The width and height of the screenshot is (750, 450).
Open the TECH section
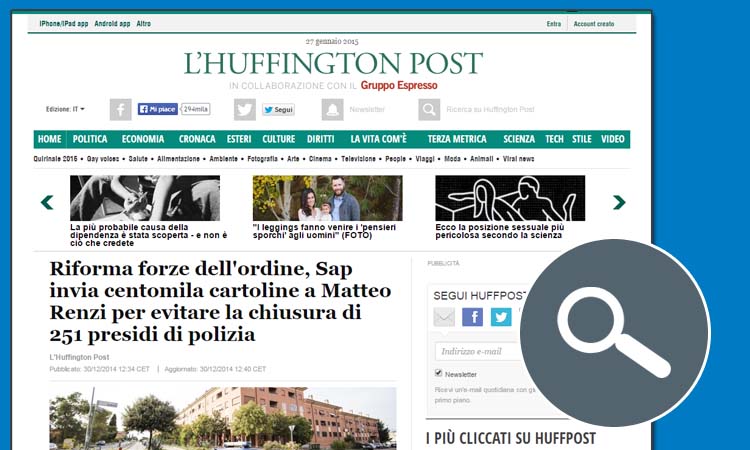(x=554, y=139)
